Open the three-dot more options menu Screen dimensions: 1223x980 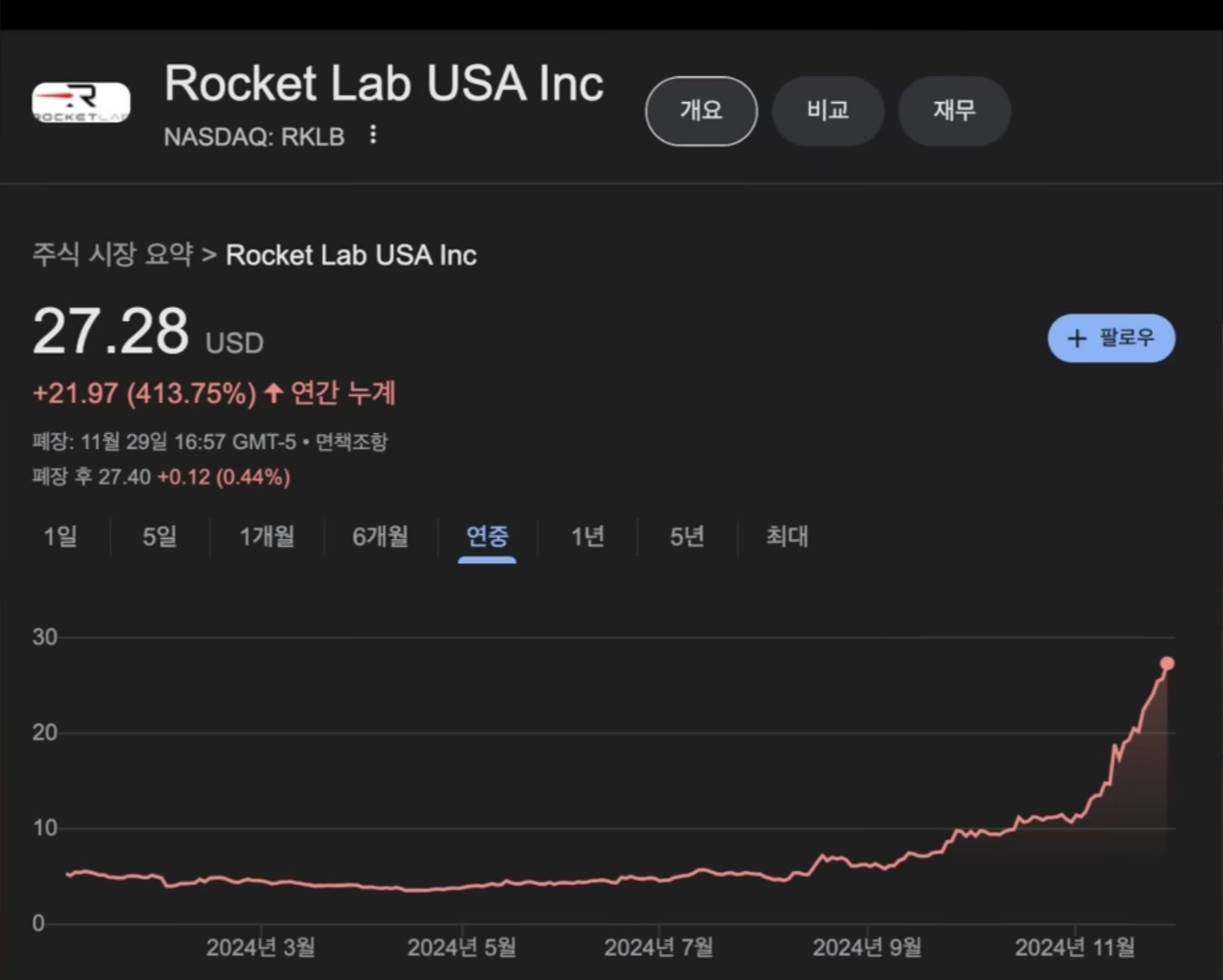[373, 135]
